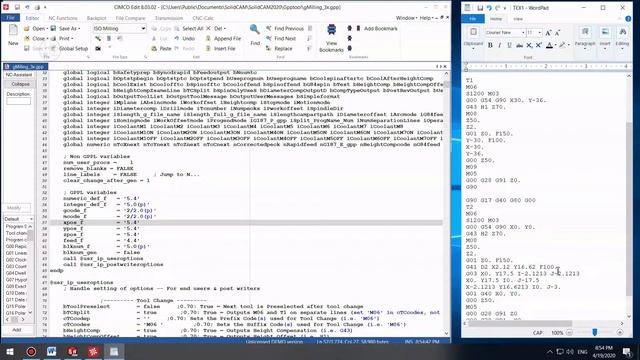Adjust the WordPad zoom slider handle
This screenshot has width=640, height=360.
(595, 333)
